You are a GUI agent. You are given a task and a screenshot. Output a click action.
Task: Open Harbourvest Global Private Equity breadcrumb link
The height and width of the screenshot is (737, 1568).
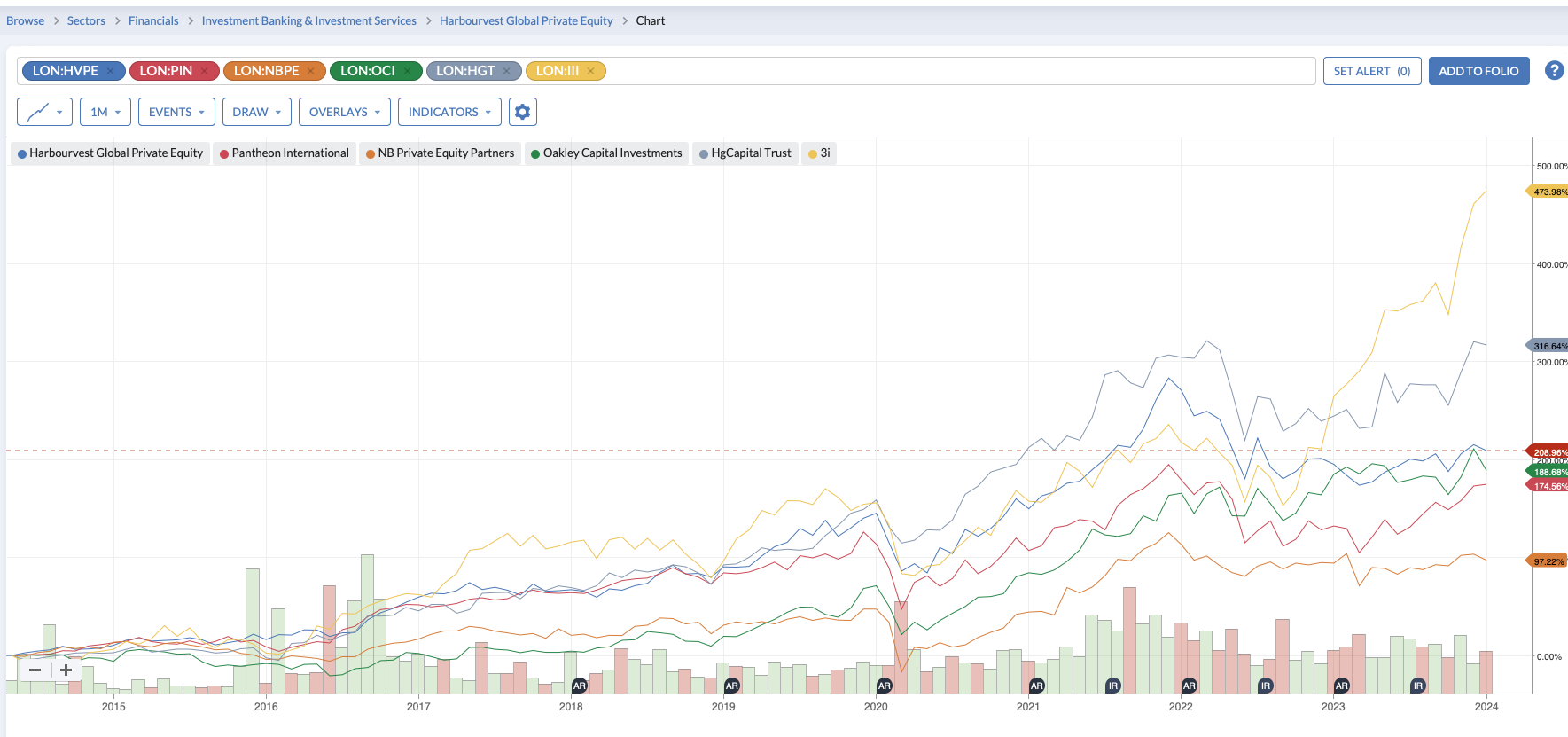tap(527, 20)
